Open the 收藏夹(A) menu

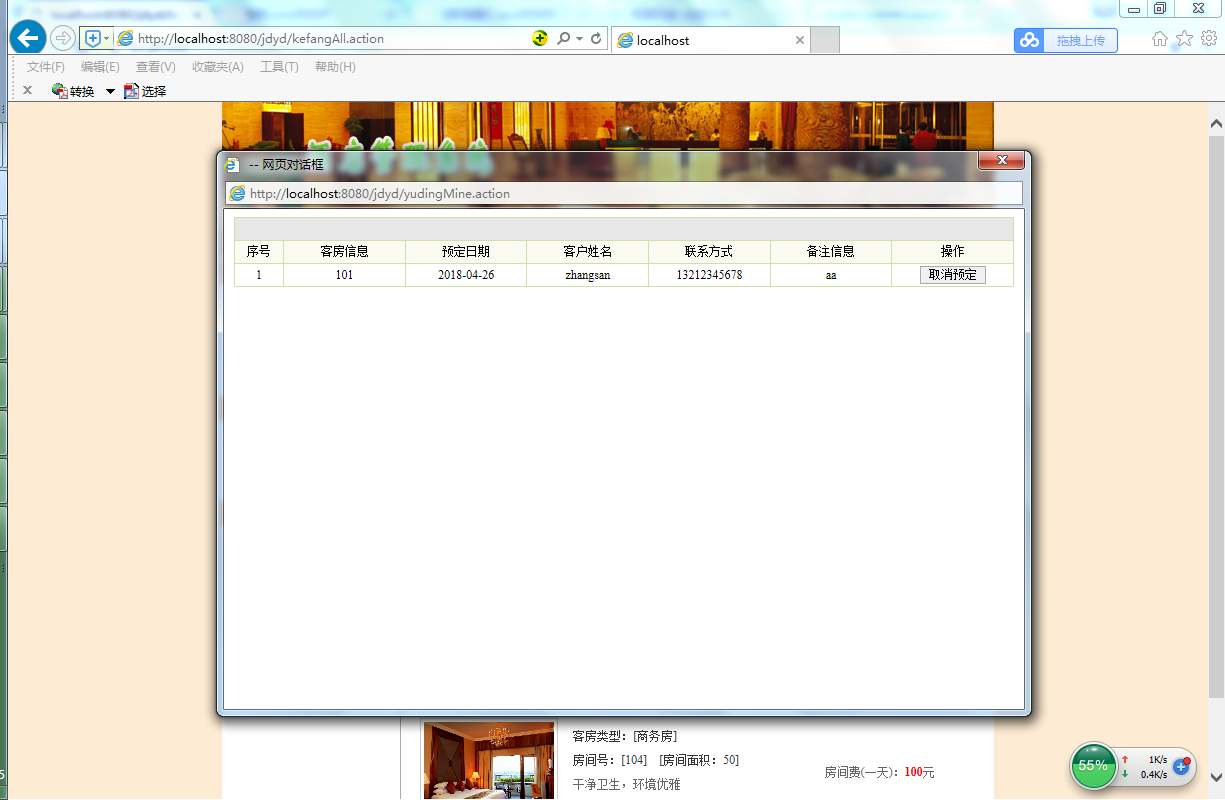(x=218, y=67)
